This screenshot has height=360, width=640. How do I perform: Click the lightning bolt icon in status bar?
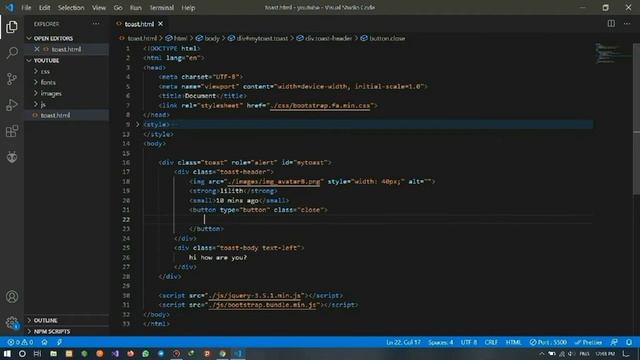coord(59,342)
